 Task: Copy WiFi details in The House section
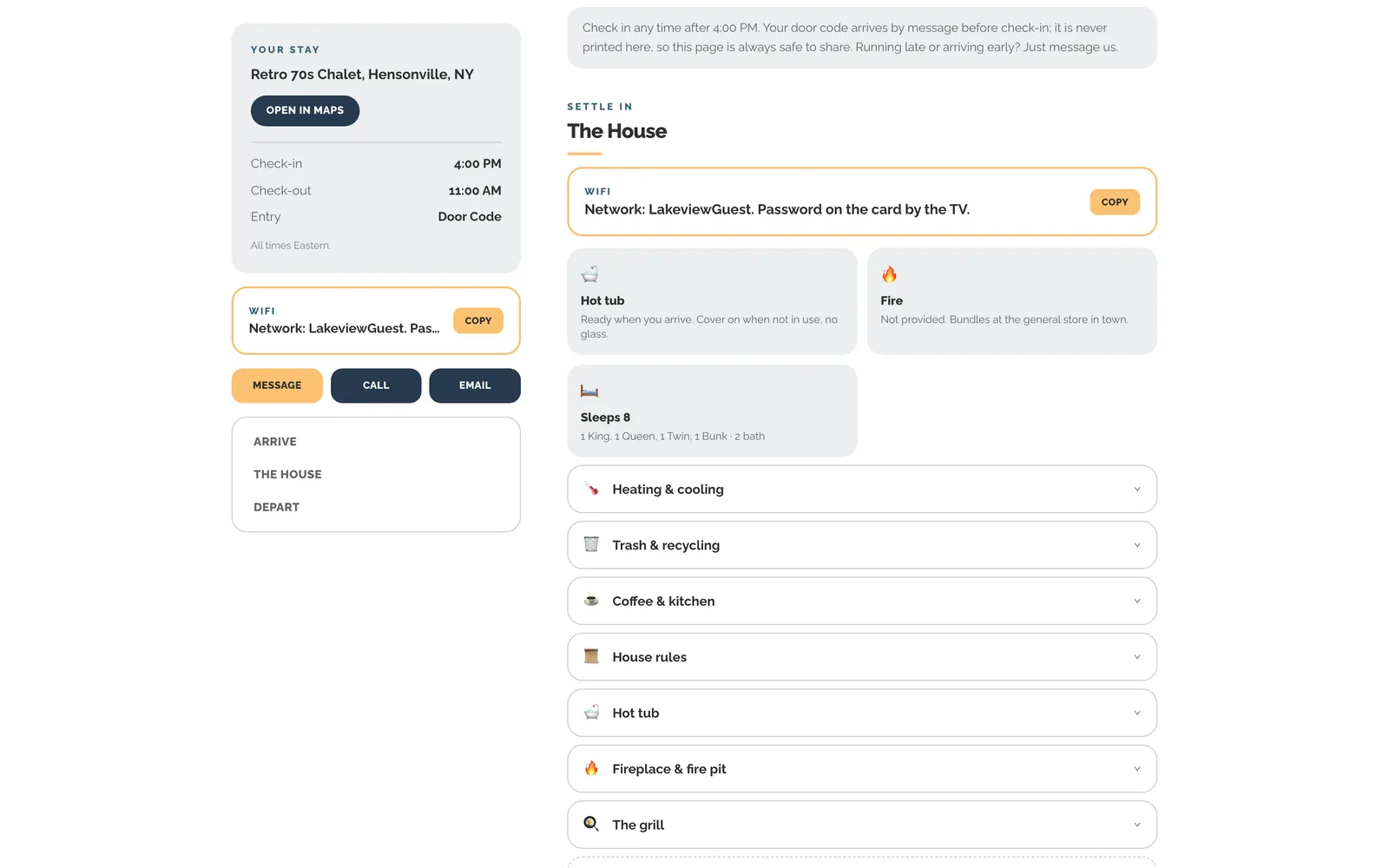[1115, 202]
